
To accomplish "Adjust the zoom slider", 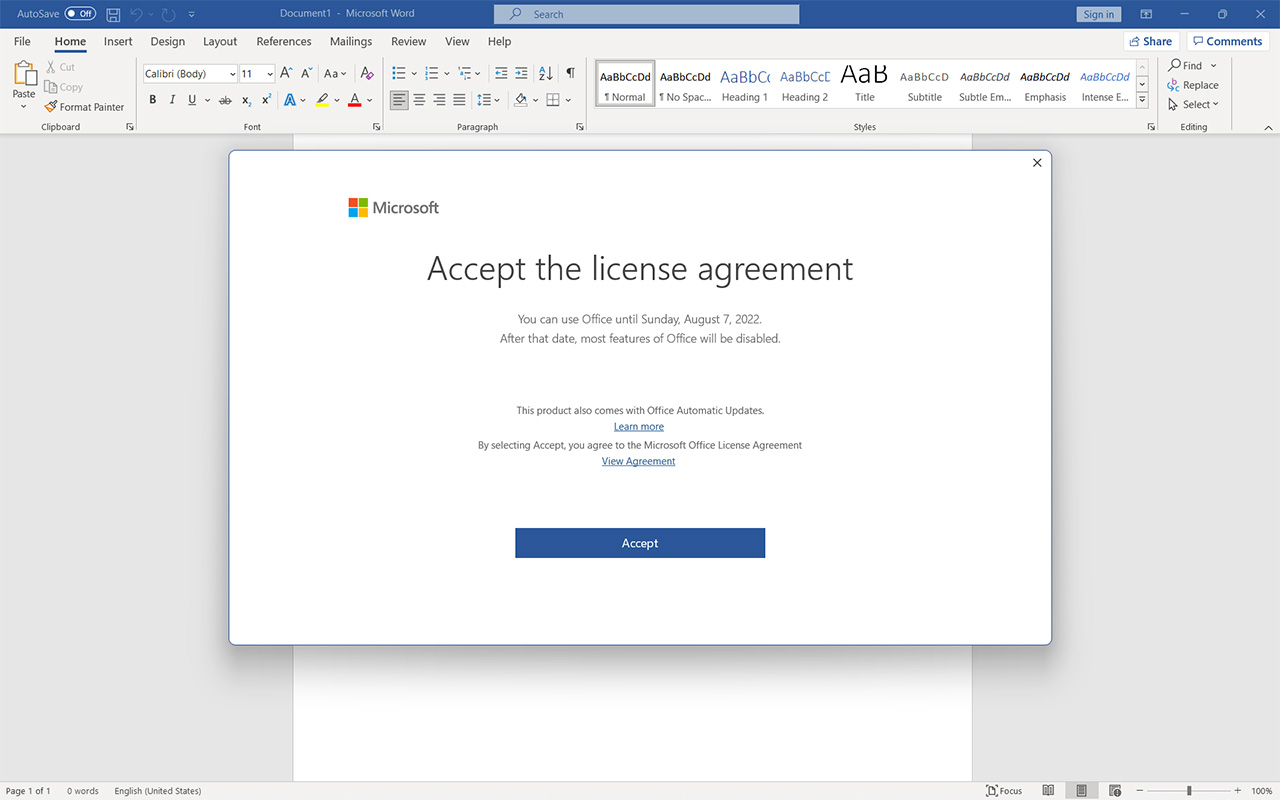I will (x=1189, y=791).
